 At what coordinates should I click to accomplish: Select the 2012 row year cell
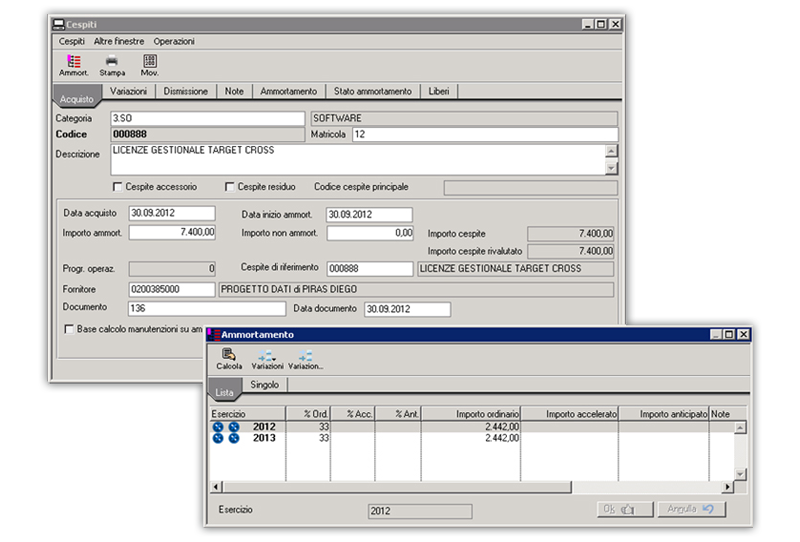(264, 427)
